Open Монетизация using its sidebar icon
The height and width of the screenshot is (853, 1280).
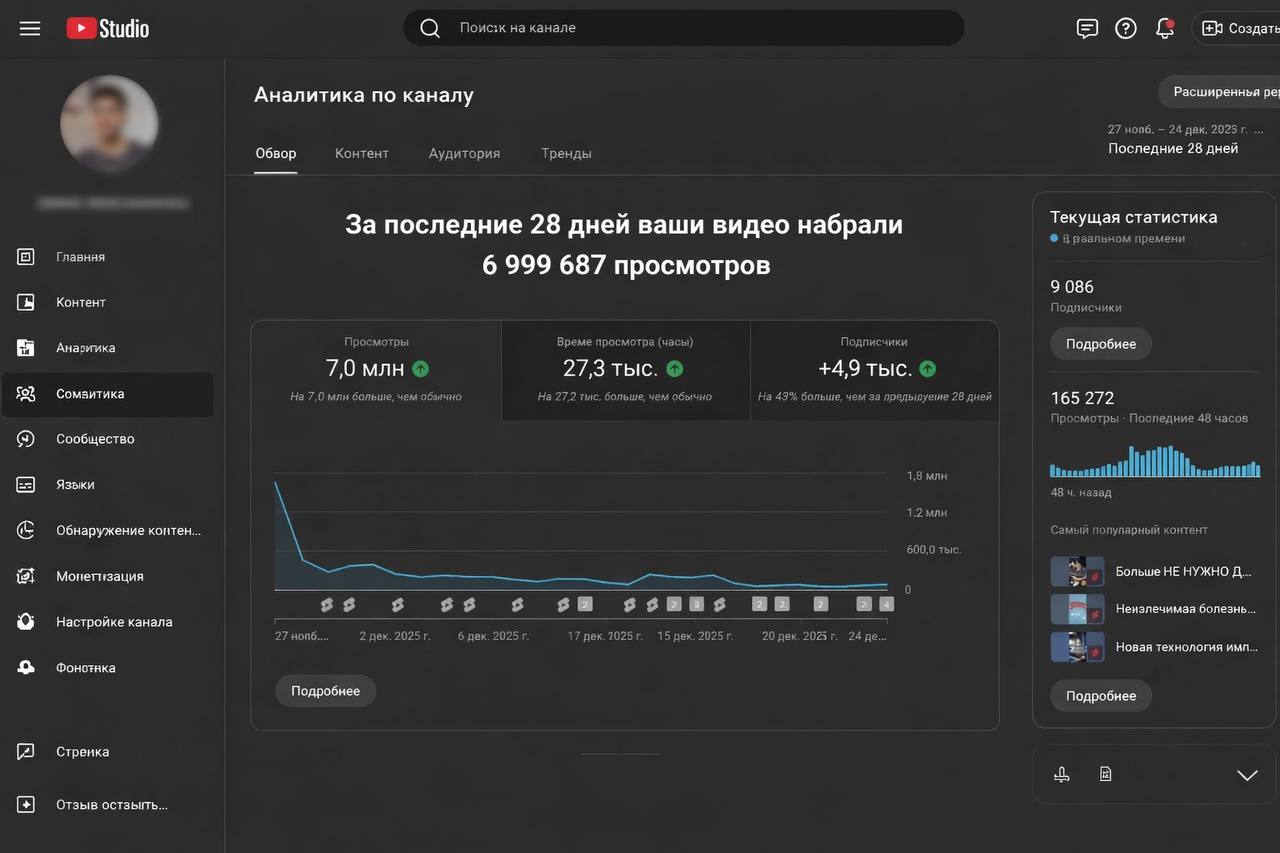[24, 575]
